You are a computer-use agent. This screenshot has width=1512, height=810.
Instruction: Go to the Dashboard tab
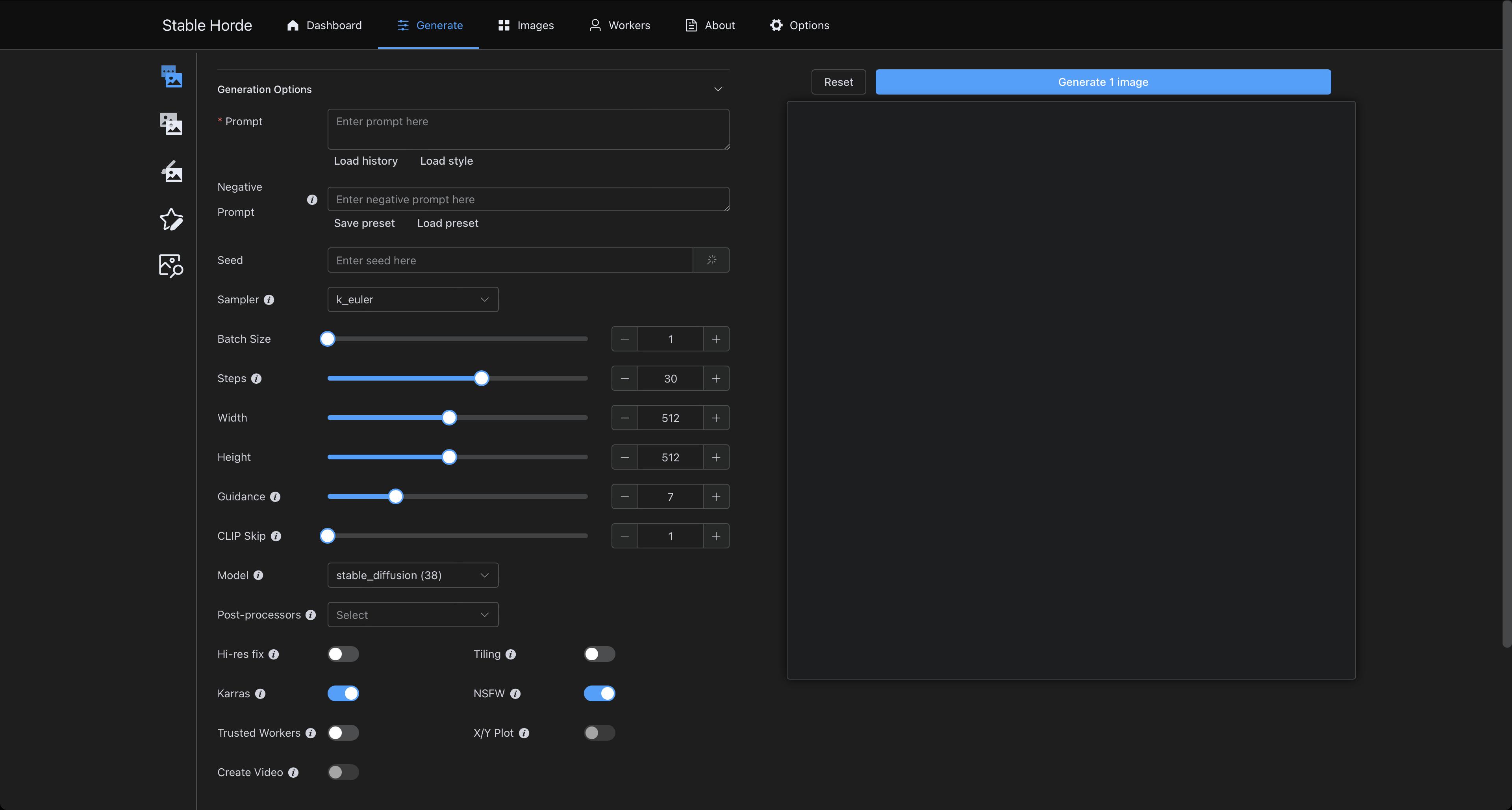(324, 25)
